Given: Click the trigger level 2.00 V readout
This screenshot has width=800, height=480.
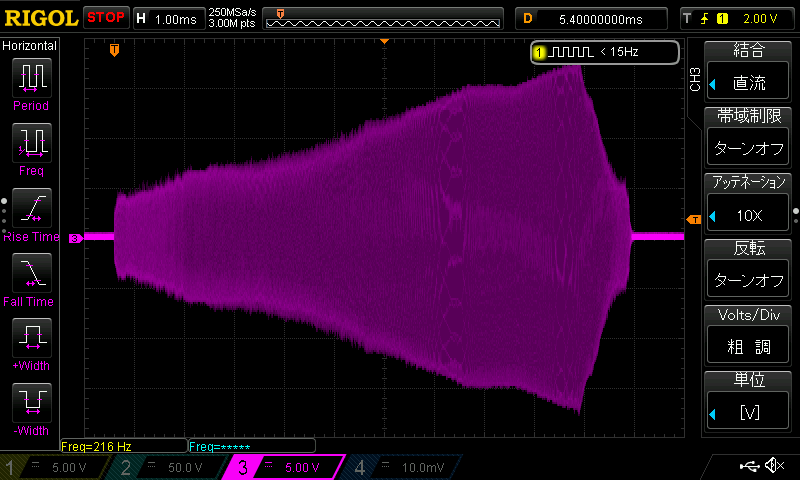Looking at the screenshot, I should pos(760,19).
